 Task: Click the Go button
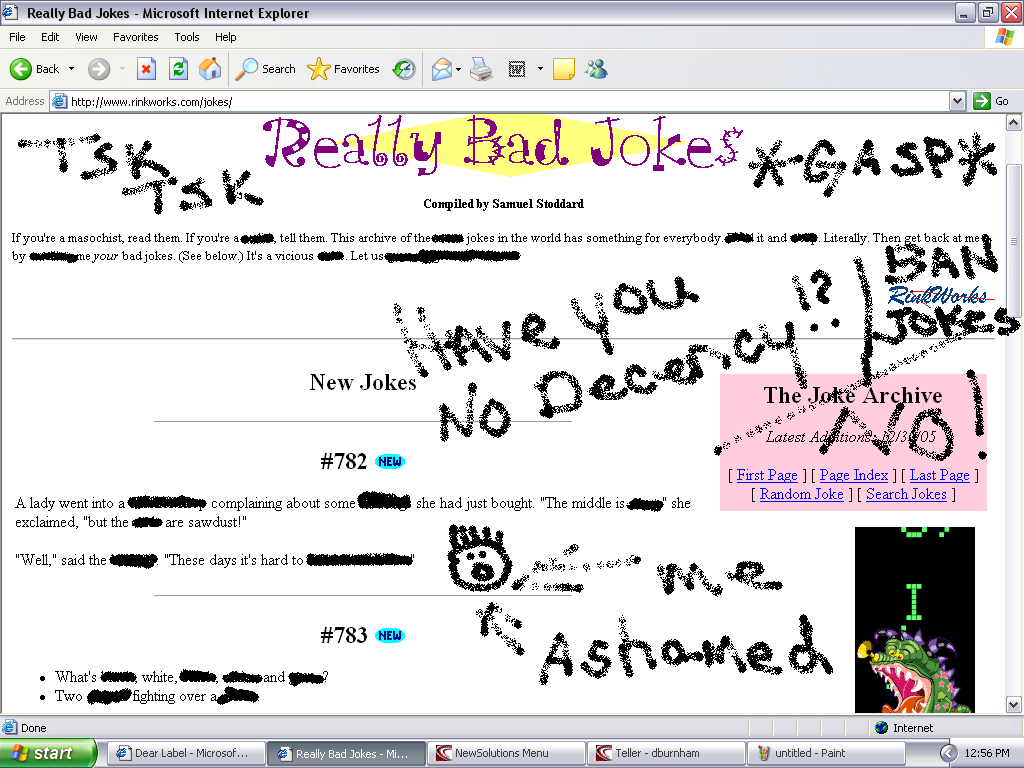(991, 101)
